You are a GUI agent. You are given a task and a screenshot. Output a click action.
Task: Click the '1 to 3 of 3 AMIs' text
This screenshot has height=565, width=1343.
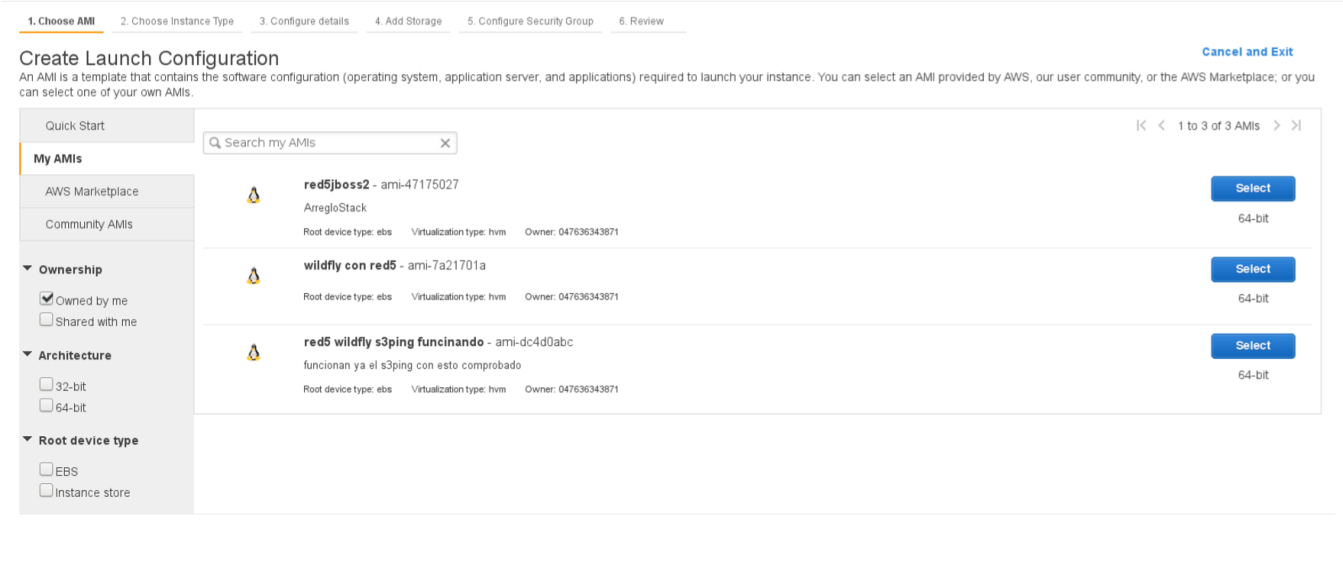tap(1218, 126)
